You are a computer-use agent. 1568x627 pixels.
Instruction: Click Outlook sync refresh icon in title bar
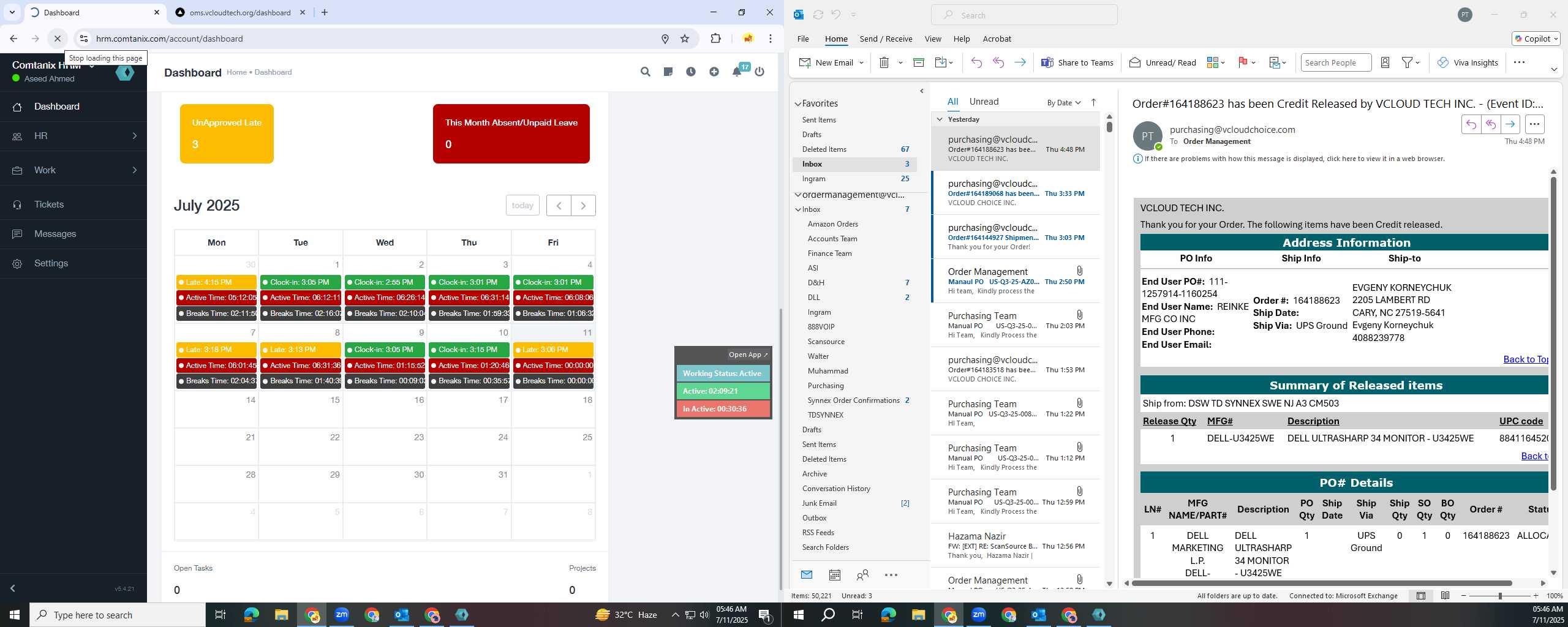[818, 15]
